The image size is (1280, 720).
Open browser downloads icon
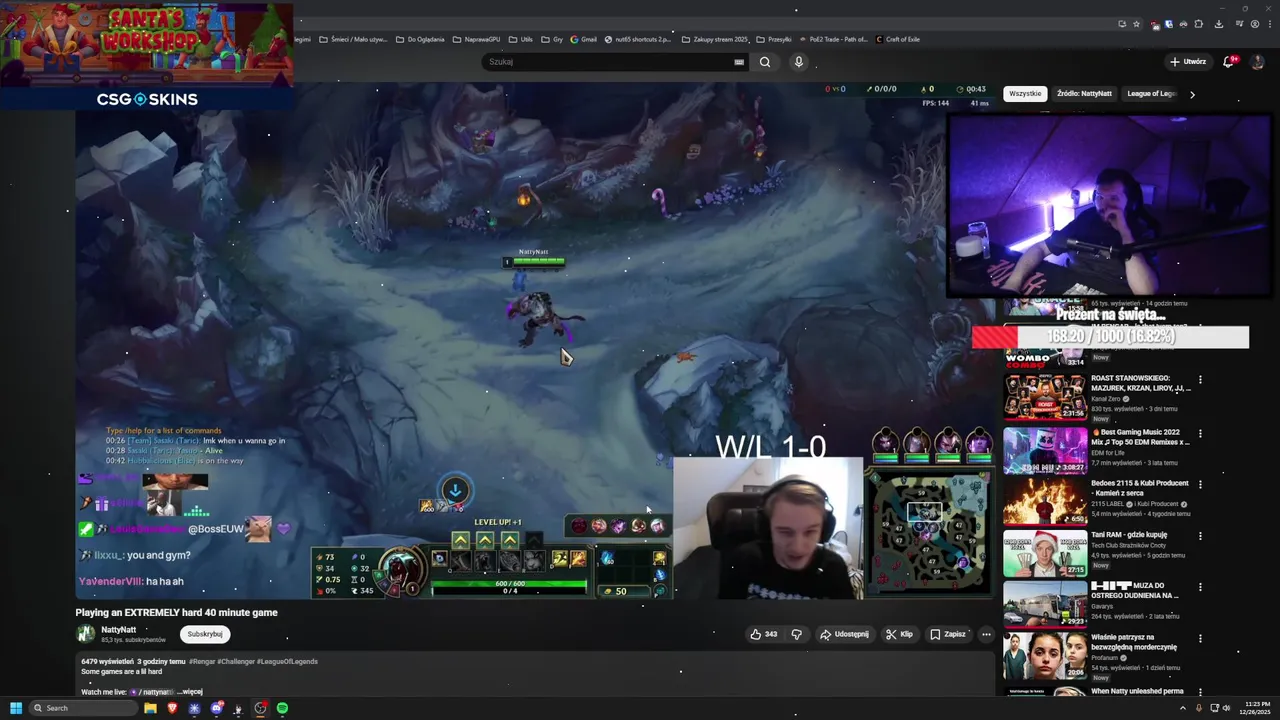1218,24
